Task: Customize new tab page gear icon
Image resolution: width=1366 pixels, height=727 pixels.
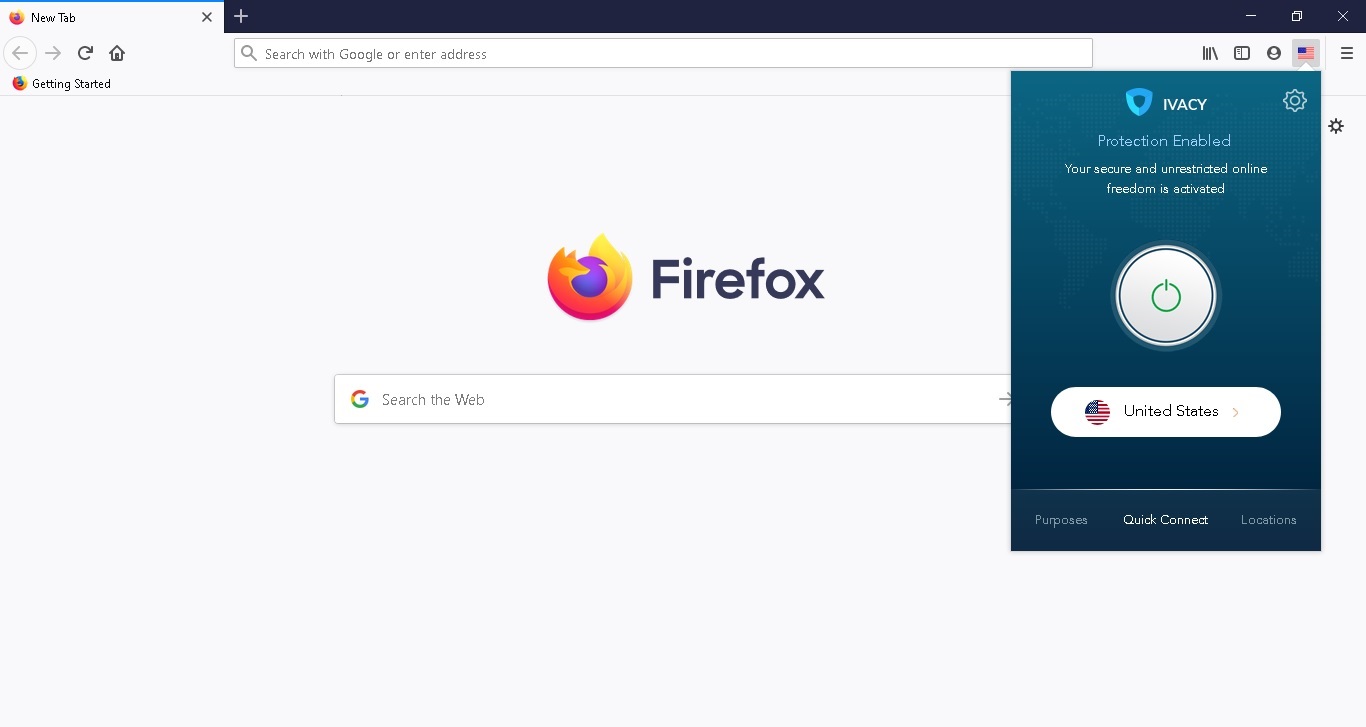Action: click(1336, 126)
